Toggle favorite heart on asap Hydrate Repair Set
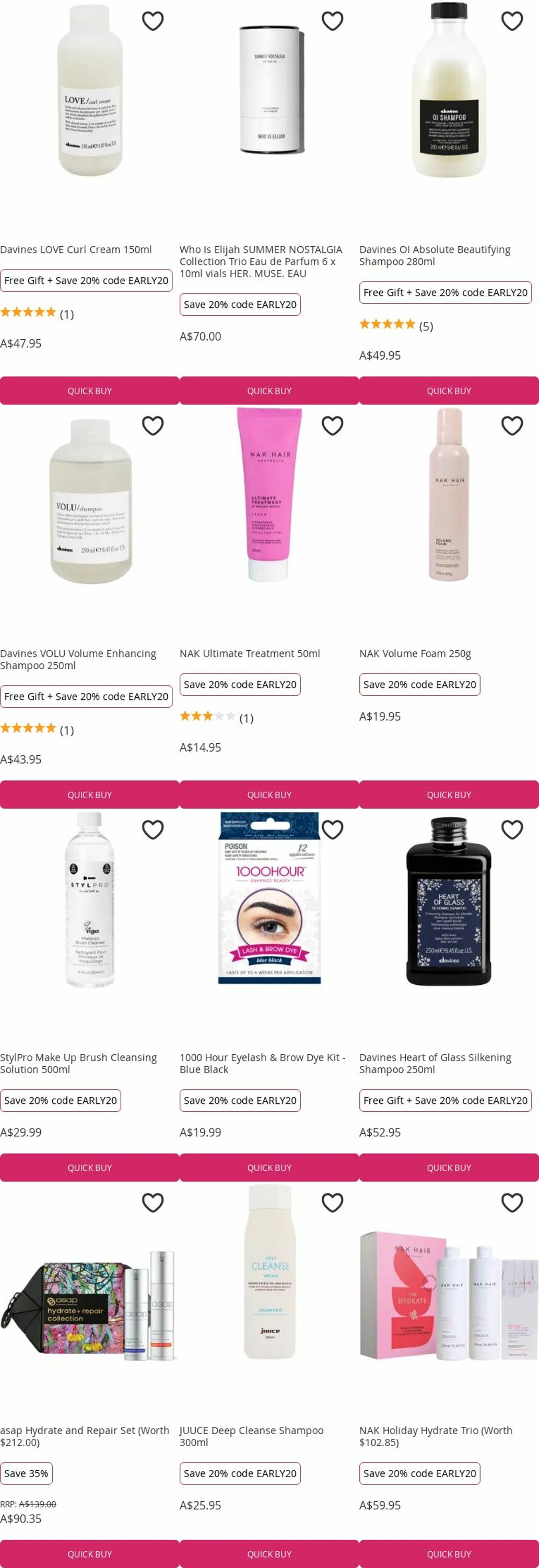 [153, 1203]
